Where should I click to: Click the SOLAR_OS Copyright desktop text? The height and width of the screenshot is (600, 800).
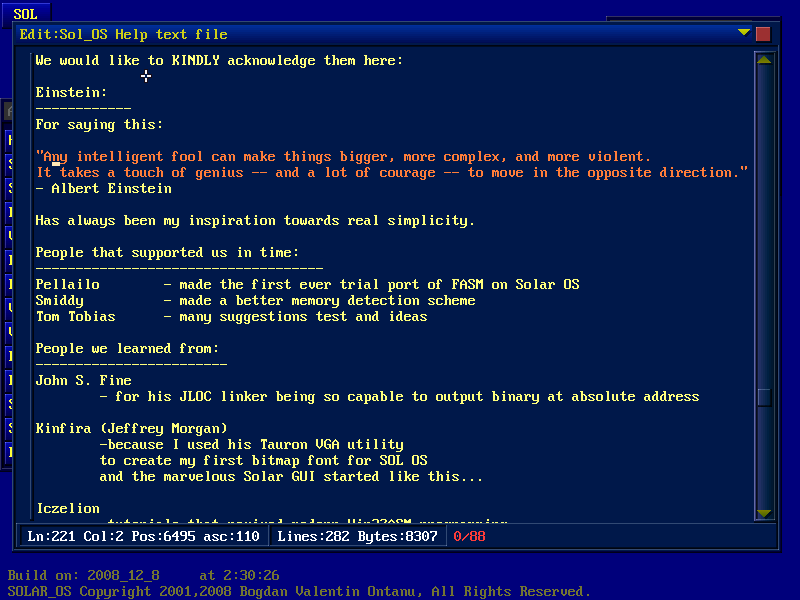tap(299, 592)
